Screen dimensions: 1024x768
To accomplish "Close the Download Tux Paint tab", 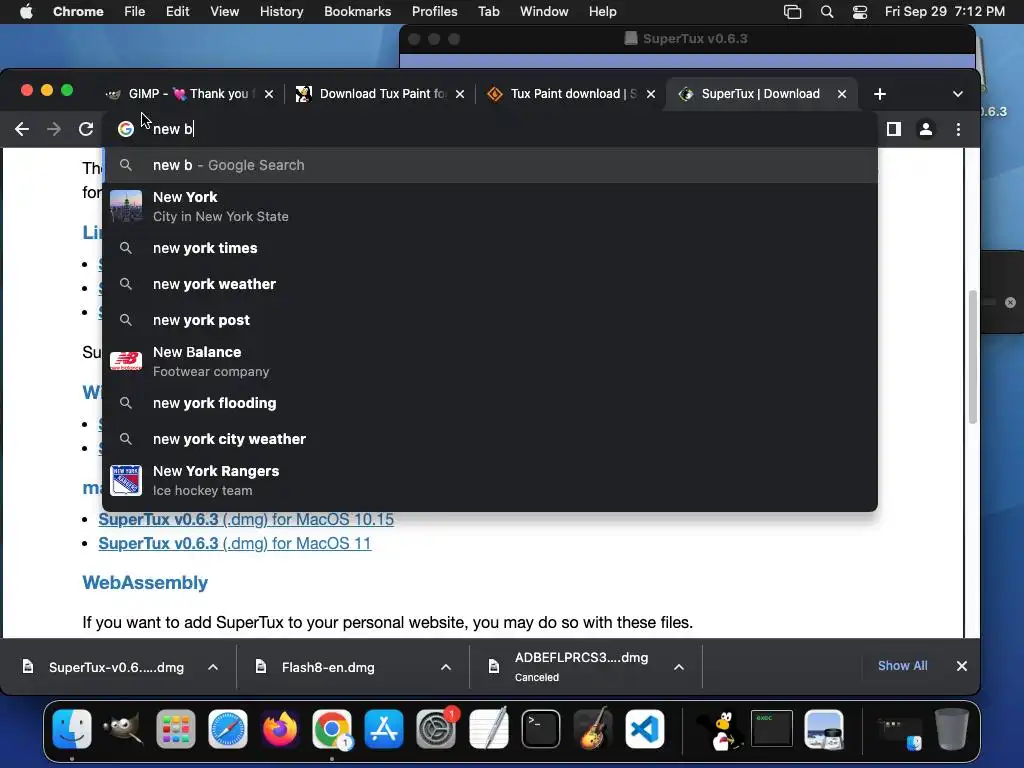I will tap(460, 94).
